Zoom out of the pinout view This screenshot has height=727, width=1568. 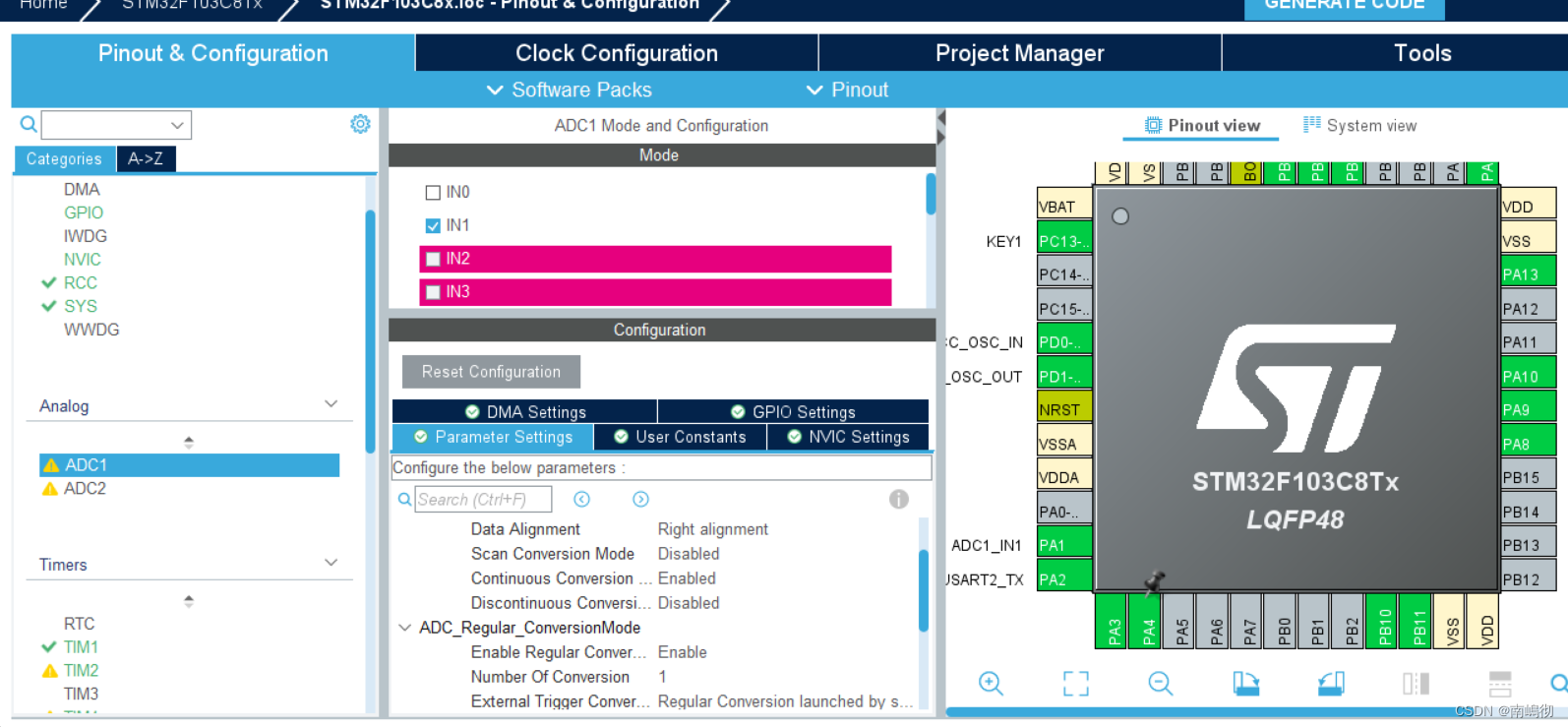(1161, 684)
